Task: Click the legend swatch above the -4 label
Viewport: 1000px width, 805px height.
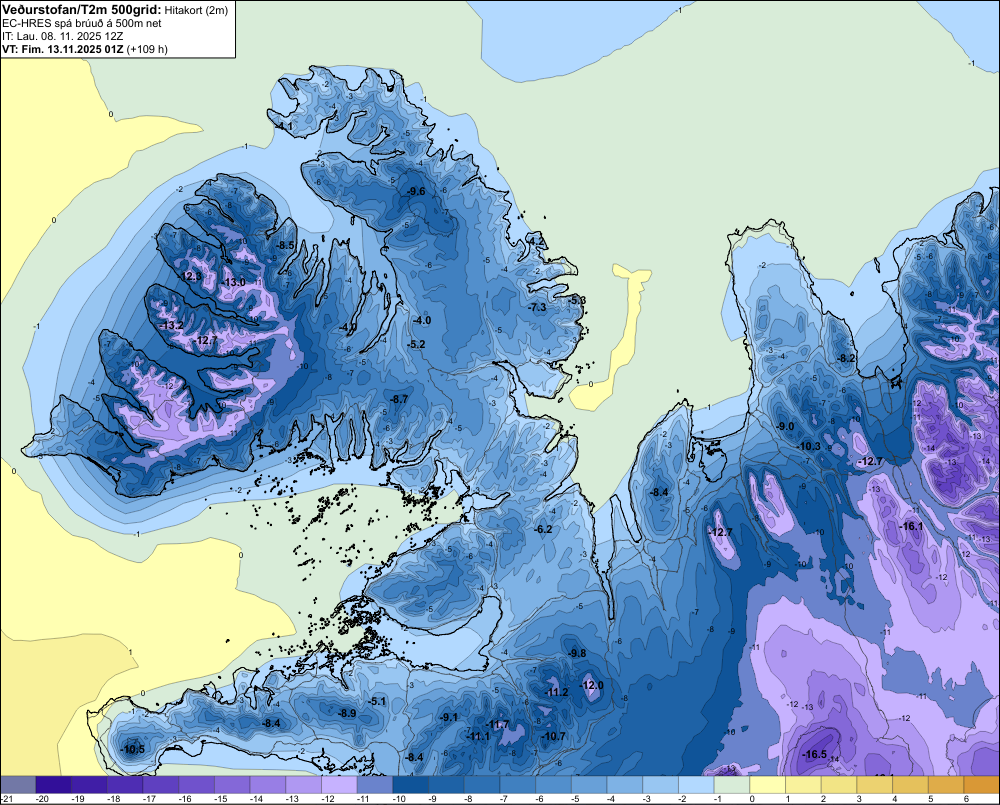Action: (x=625, y=785)
